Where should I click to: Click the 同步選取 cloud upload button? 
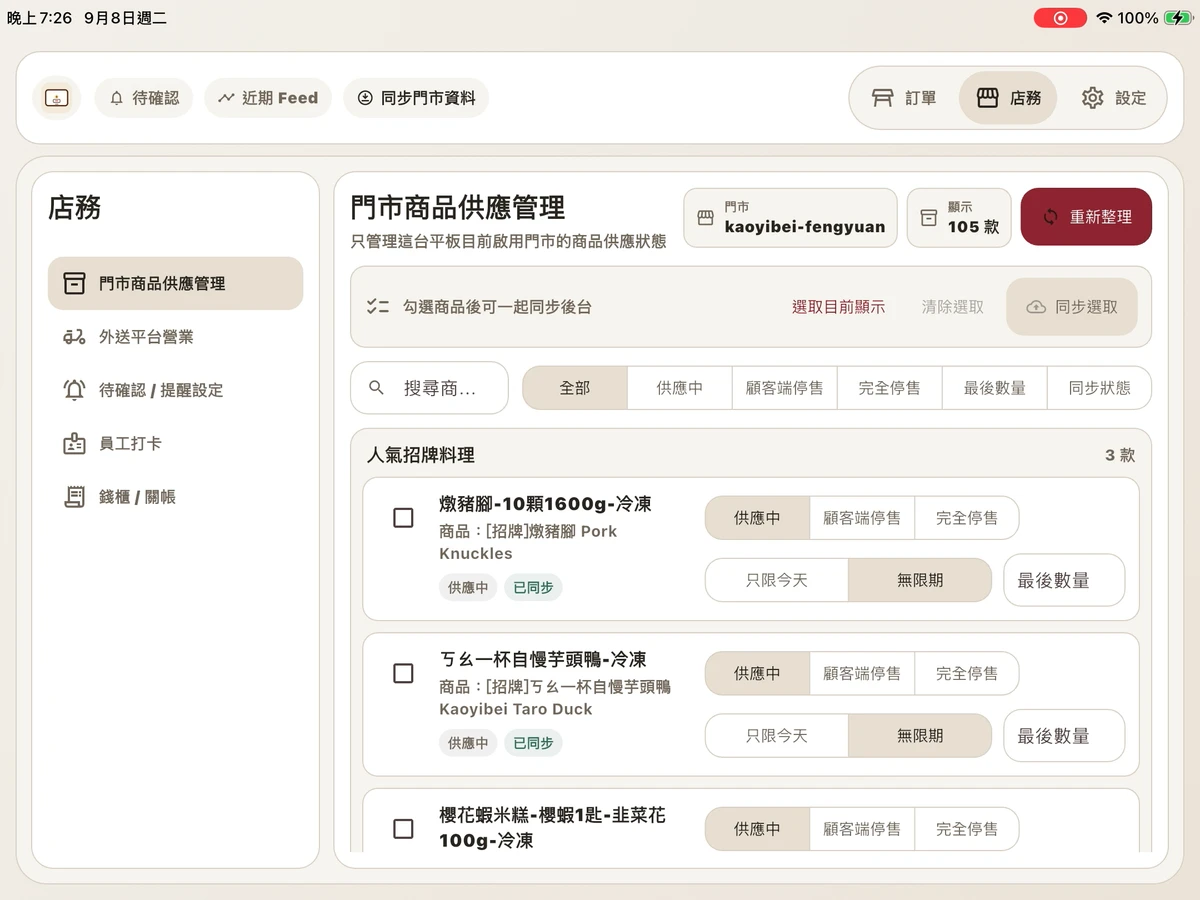point(1072,307)
